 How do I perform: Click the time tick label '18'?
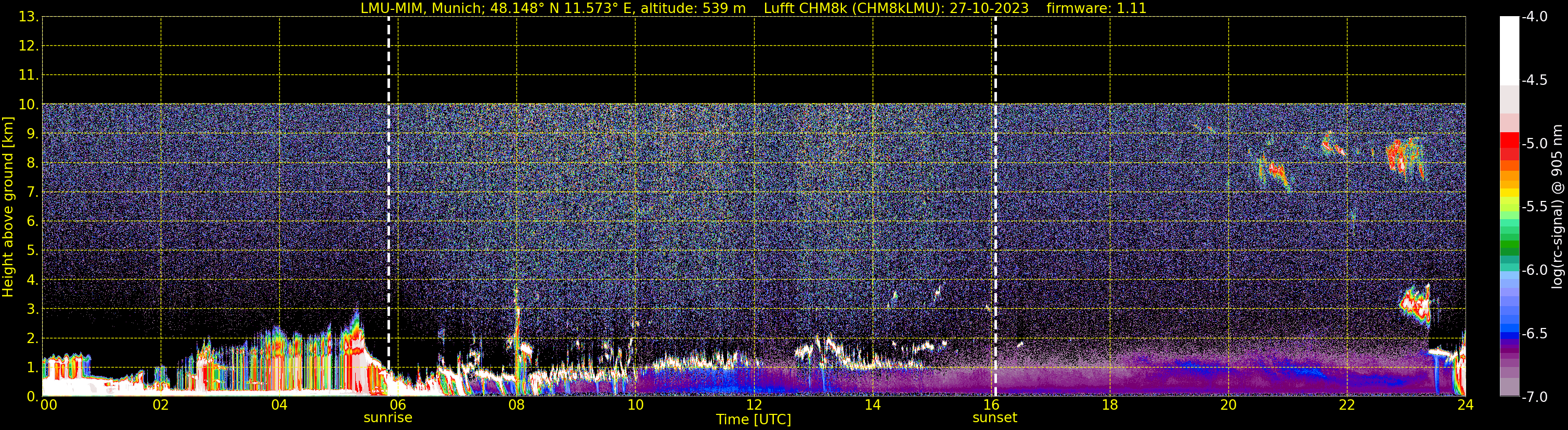1110,405
